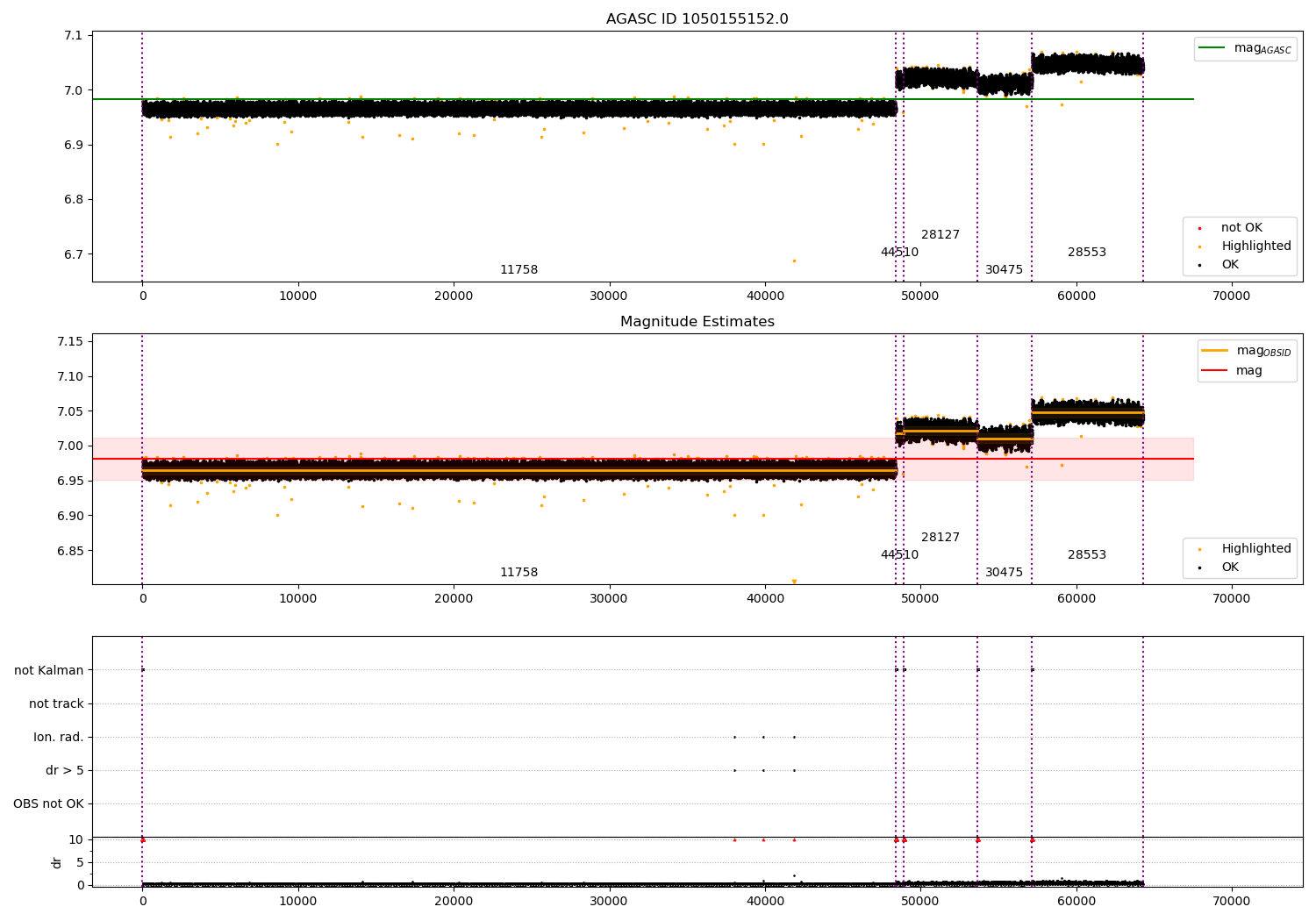The height and width of the screenshot is (921, 1316).
Task: Click observation label 30475 in the top plot
Action: pyautogui.click(x=1004, y=270)
